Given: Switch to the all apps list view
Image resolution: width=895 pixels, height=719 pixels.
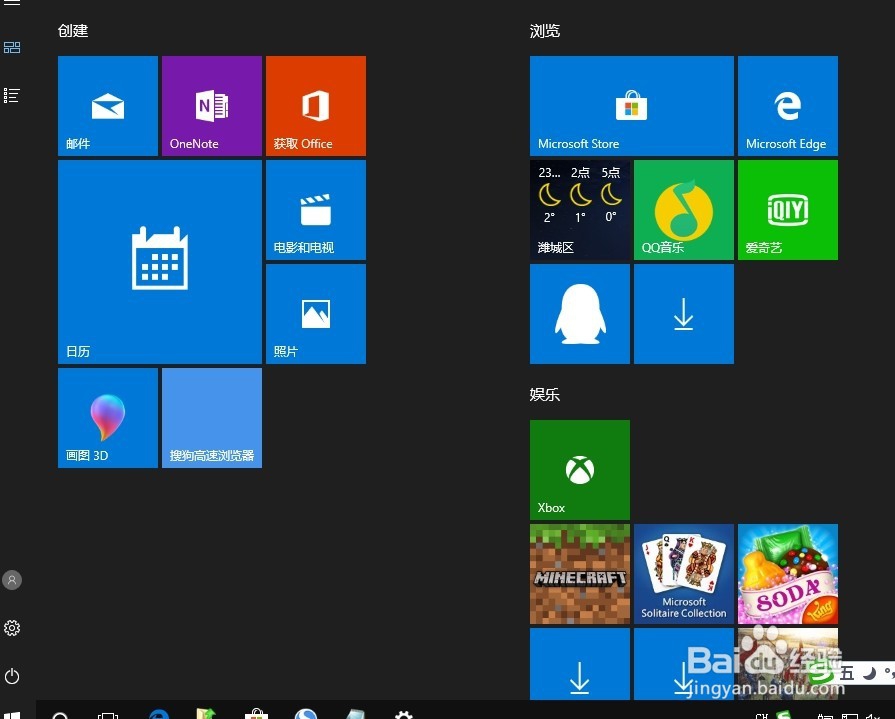Looking at the screenshot, I should 12,95.
